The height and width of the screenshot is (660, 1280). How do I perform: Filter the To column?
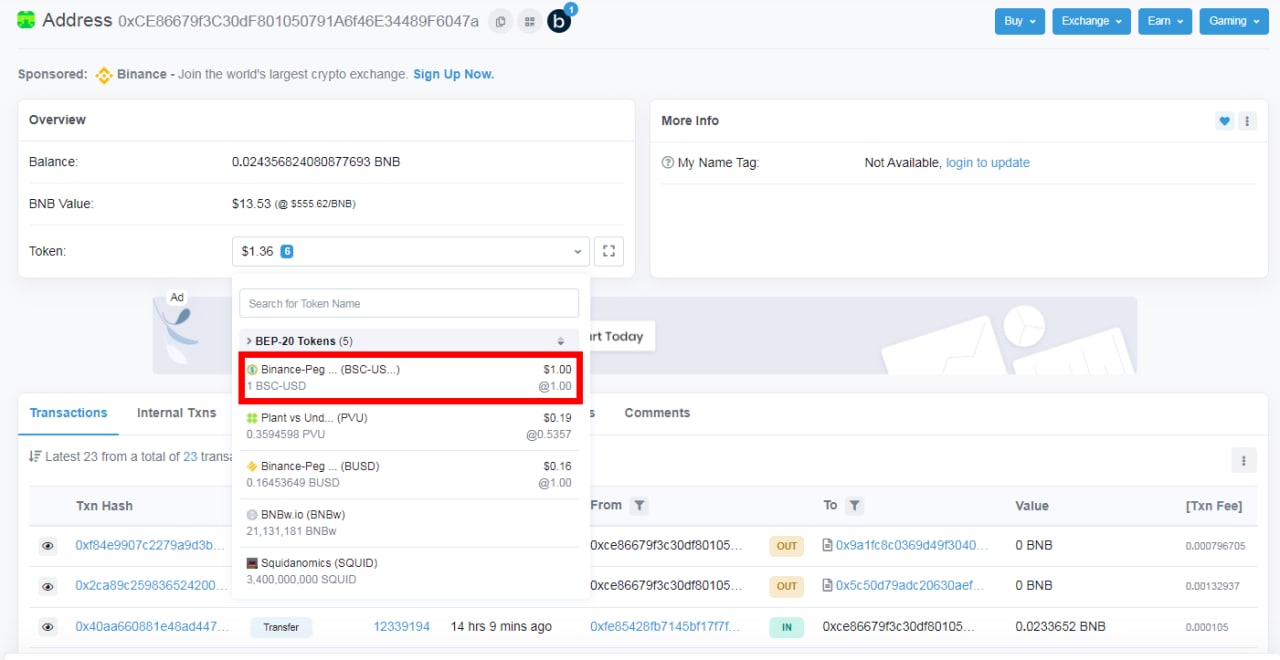855,506
